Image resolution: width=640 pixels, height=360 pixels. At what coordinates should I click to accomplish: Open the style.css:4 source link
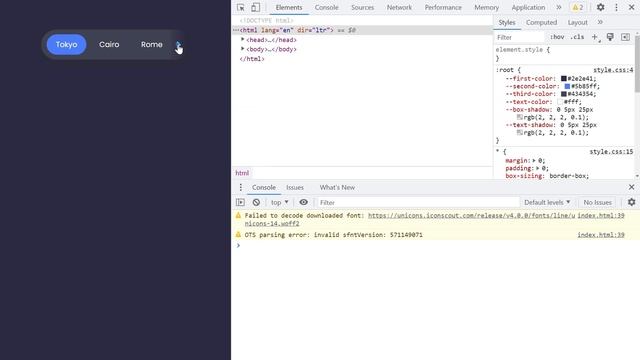click(x=613, y=70)
